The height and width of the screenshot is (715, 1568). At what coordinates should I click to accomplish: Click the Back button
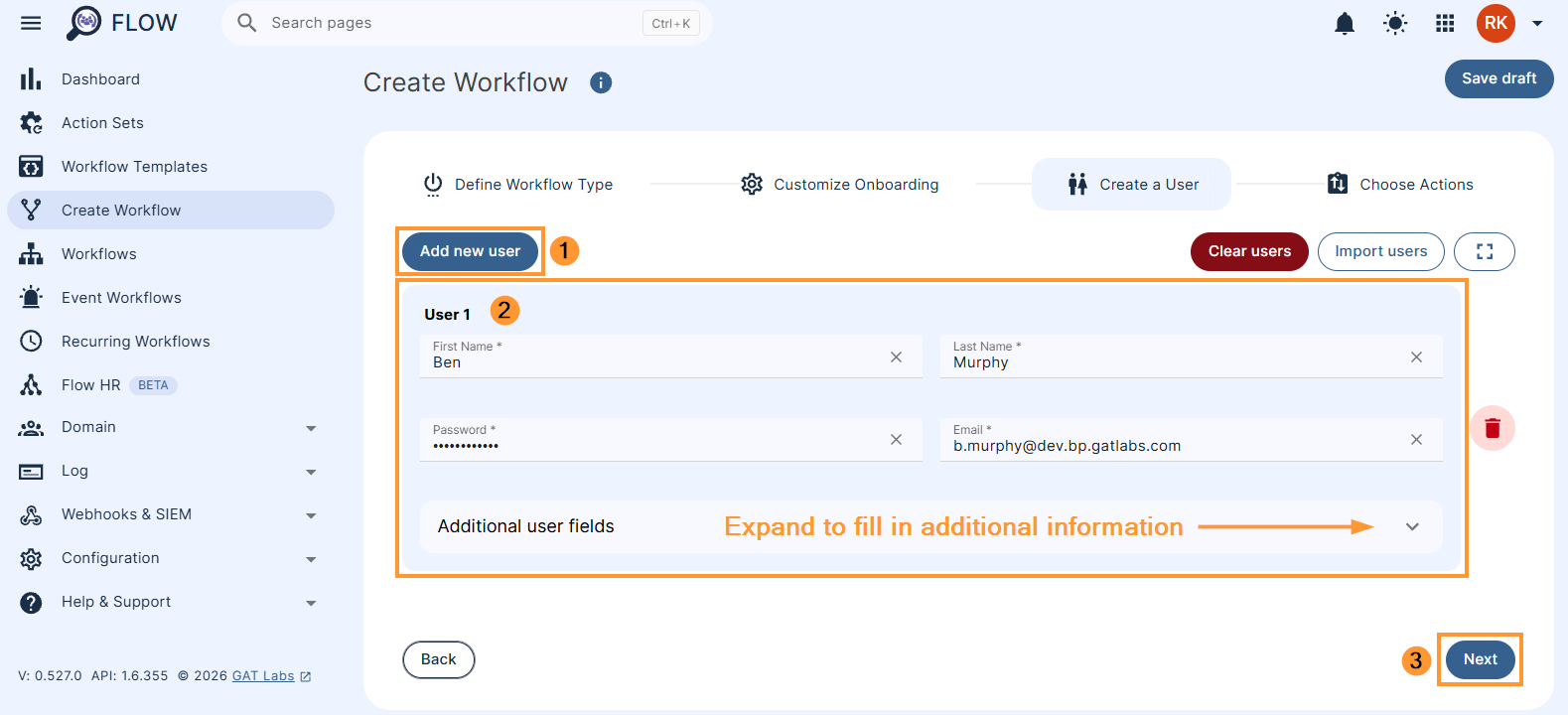tap(438, 659)
